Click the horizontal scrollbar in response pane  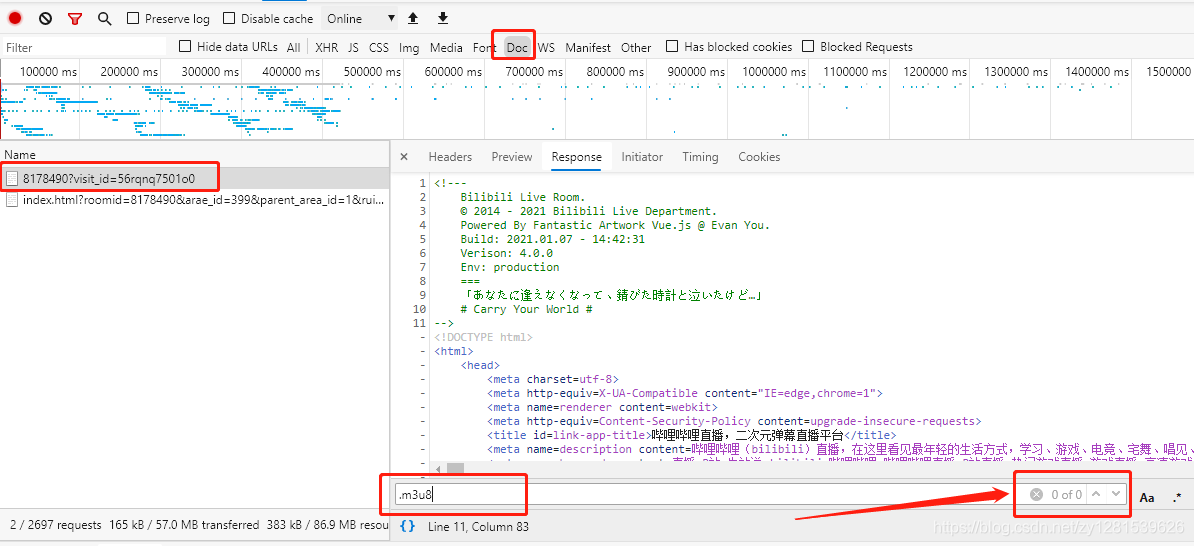455,468
